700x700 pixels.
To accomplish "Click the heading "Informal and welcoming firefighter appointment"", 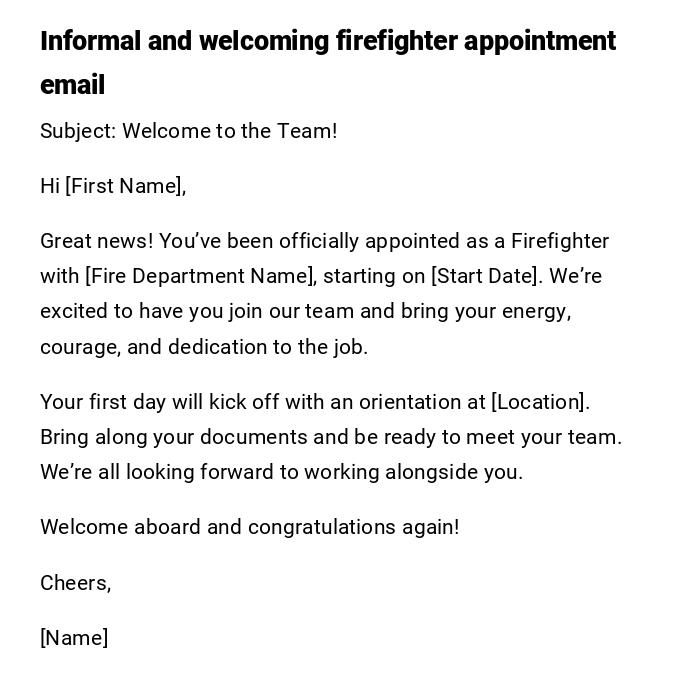I will 327,41.
